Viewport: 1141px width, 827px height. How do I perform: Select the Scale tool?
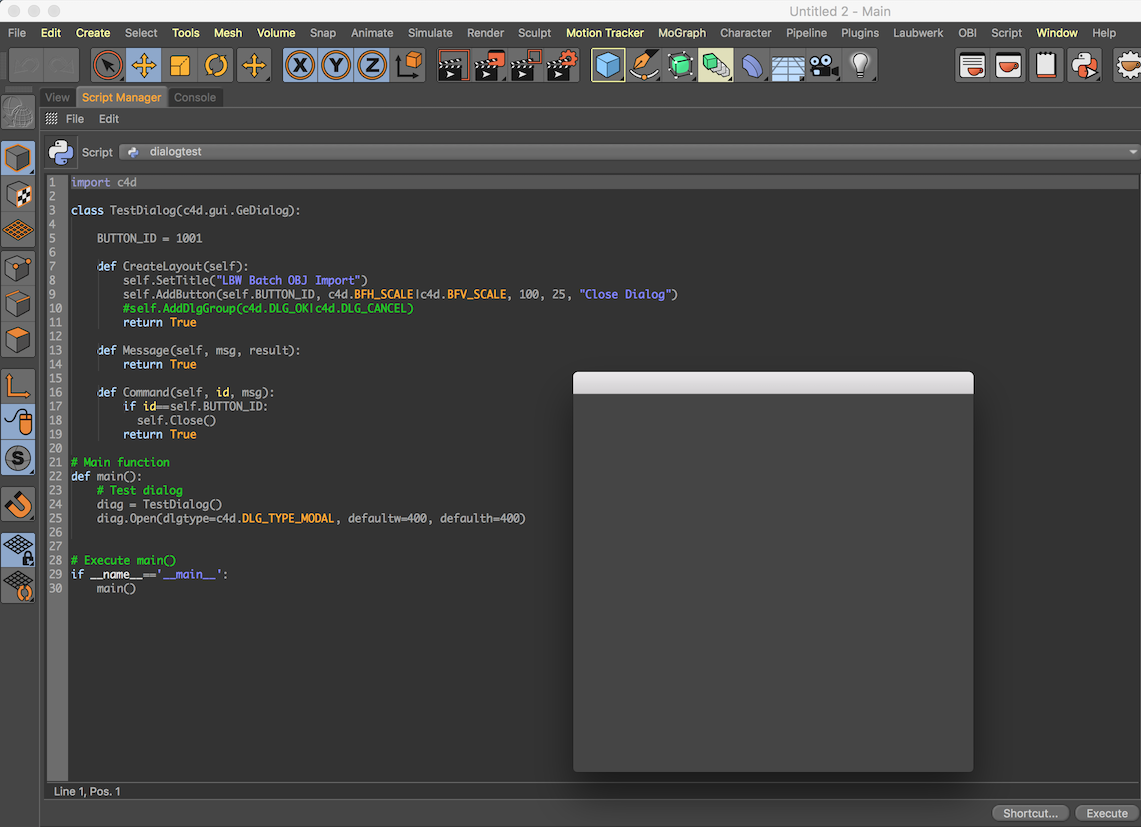[x=180, y=66]
